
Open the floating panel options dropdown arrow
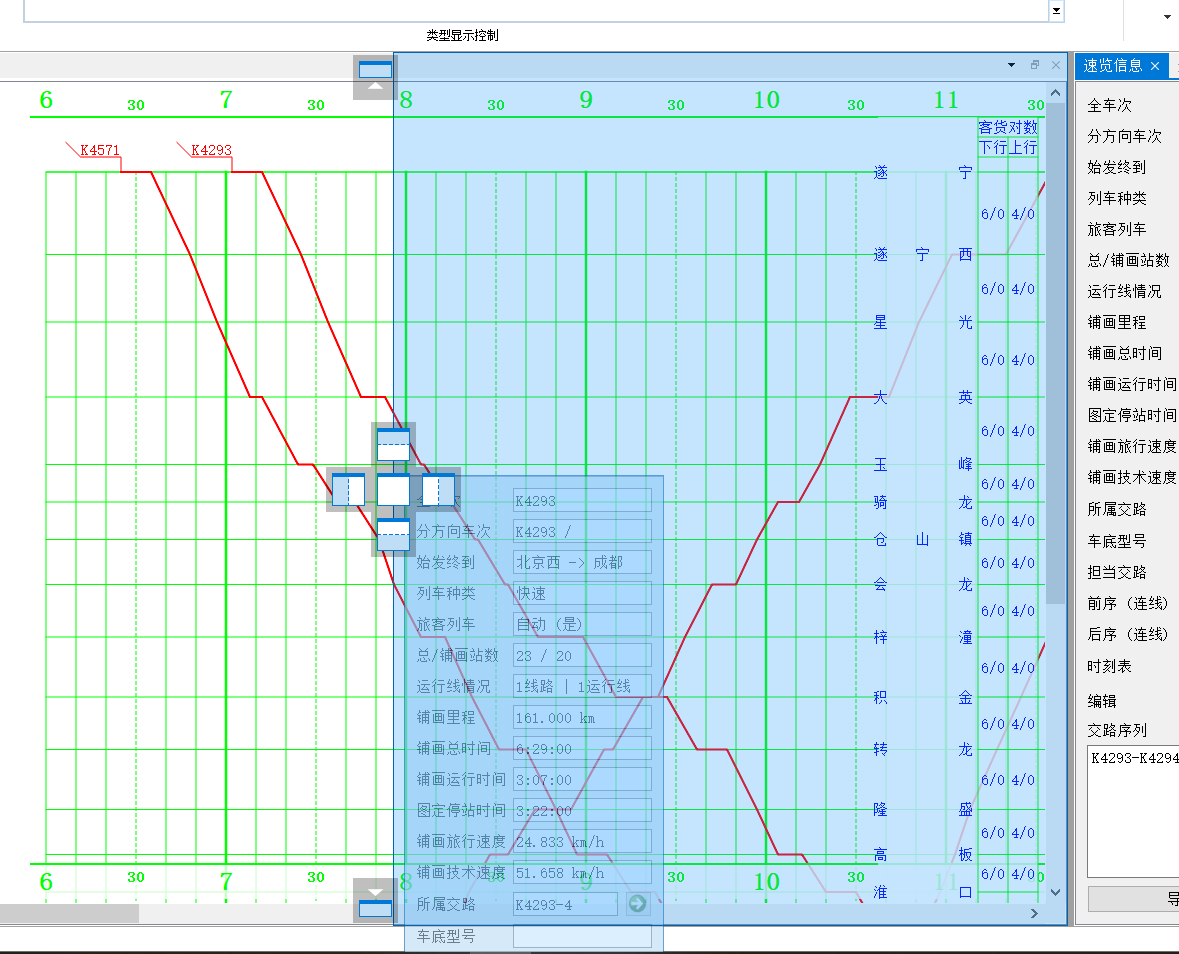(x=1011, y=65)
